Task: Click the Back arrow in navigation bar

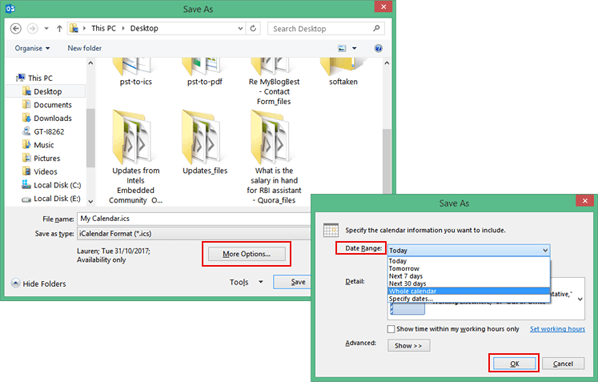Action: point(16,28)
